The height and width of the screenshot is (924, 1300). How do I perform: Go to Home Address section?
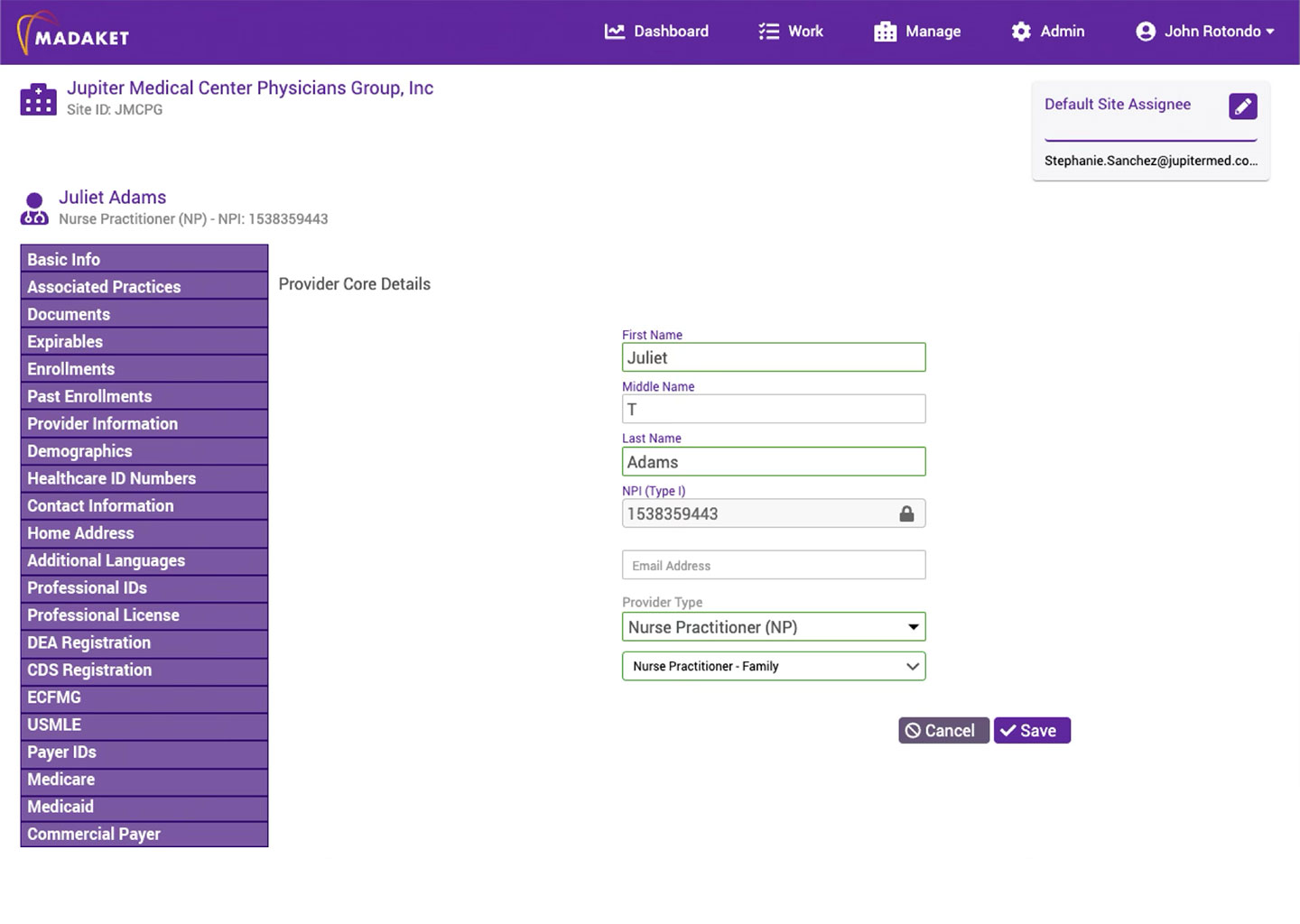tap(144, 533)
